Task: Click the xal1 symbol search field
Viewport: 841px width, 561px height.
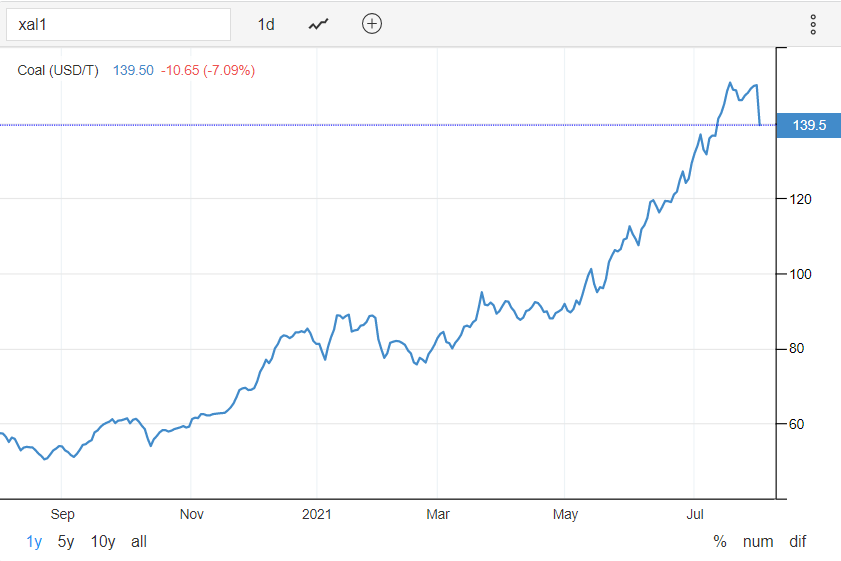Action: 118,24
